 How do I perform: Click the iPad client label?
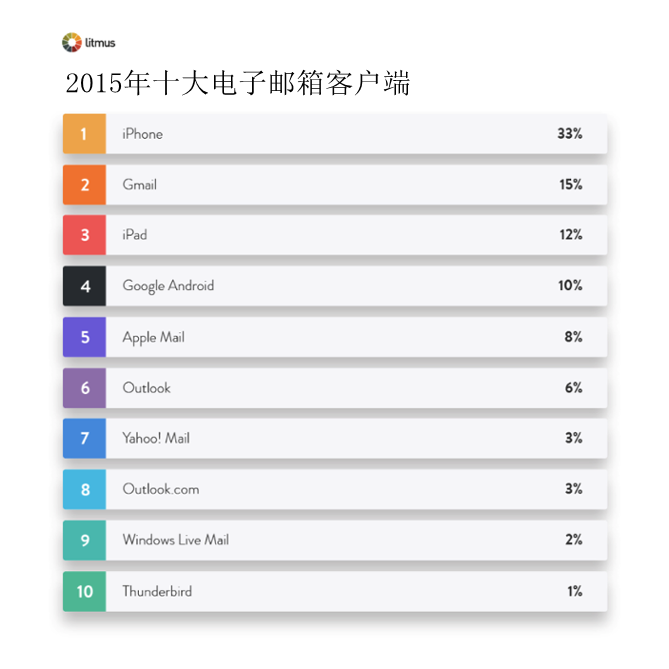click(x=135, y=235)
